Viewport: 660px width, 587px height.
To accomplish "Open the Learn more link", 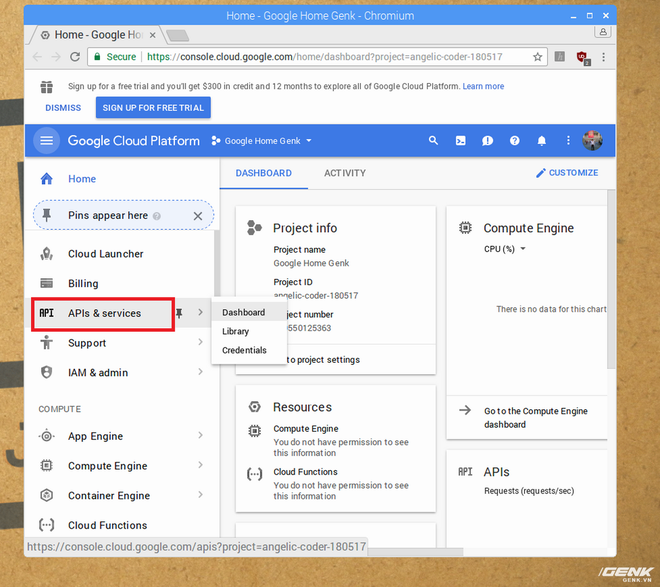I will pos(483,86).
